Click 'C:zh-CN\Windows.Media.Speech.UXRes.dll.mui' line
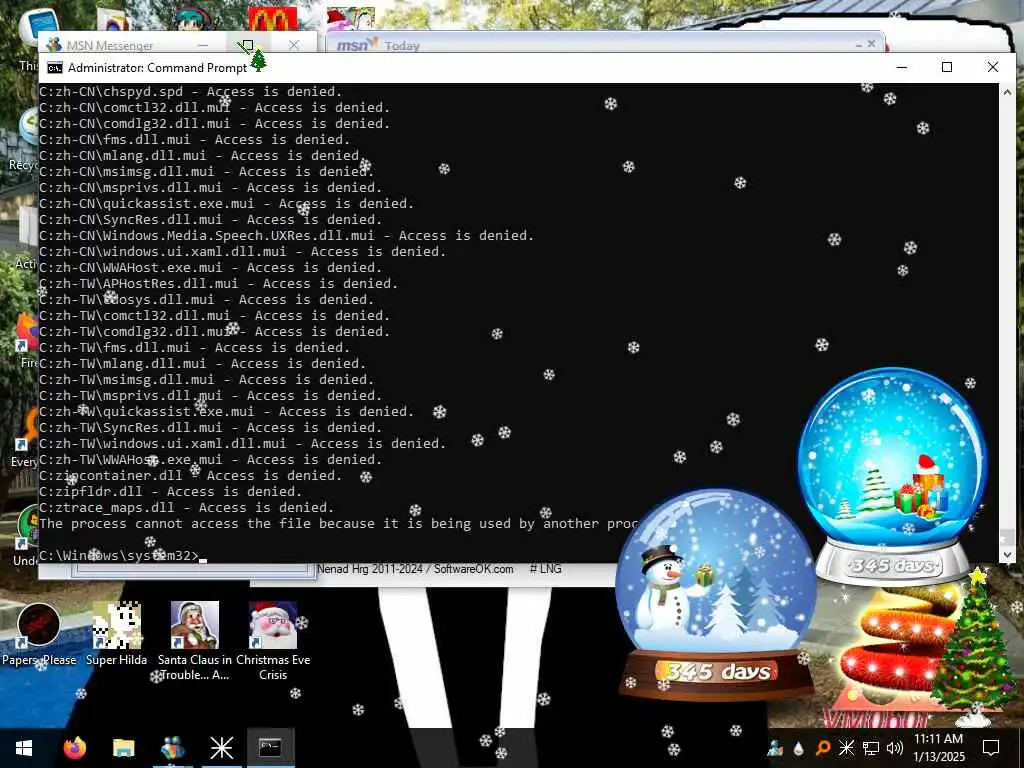The image size is (1024, 768). pos(286,236)
